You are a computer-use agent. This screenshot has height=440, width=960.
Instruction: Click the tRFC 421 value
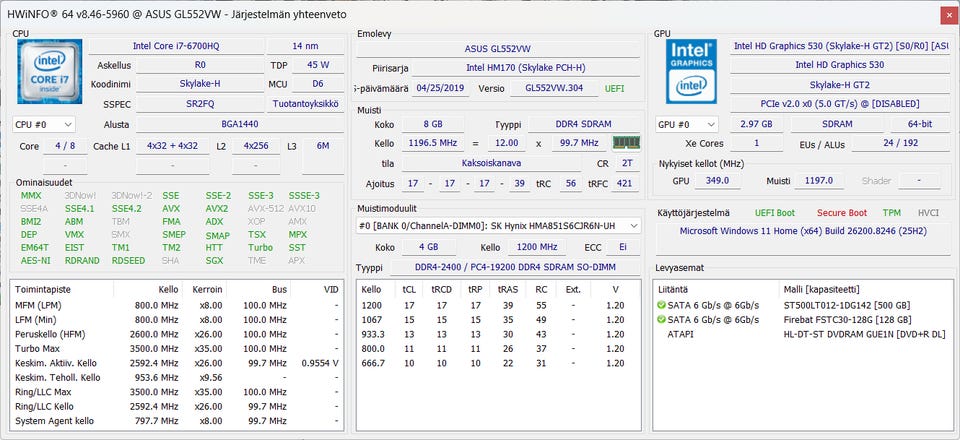(626, 182)
